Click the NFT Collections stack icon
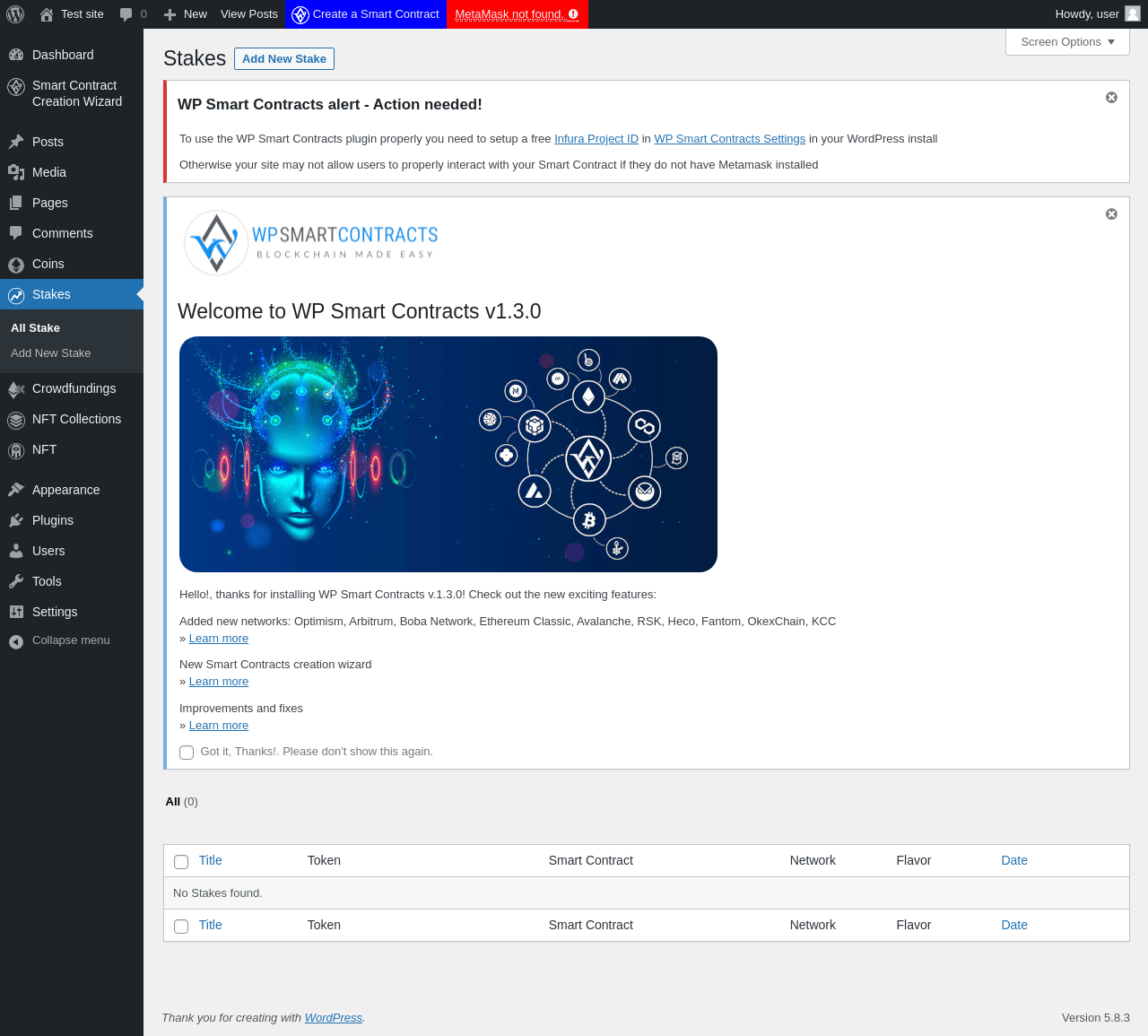The height and width of the screenshot is (1036, 1148). (x=16, y=419)
